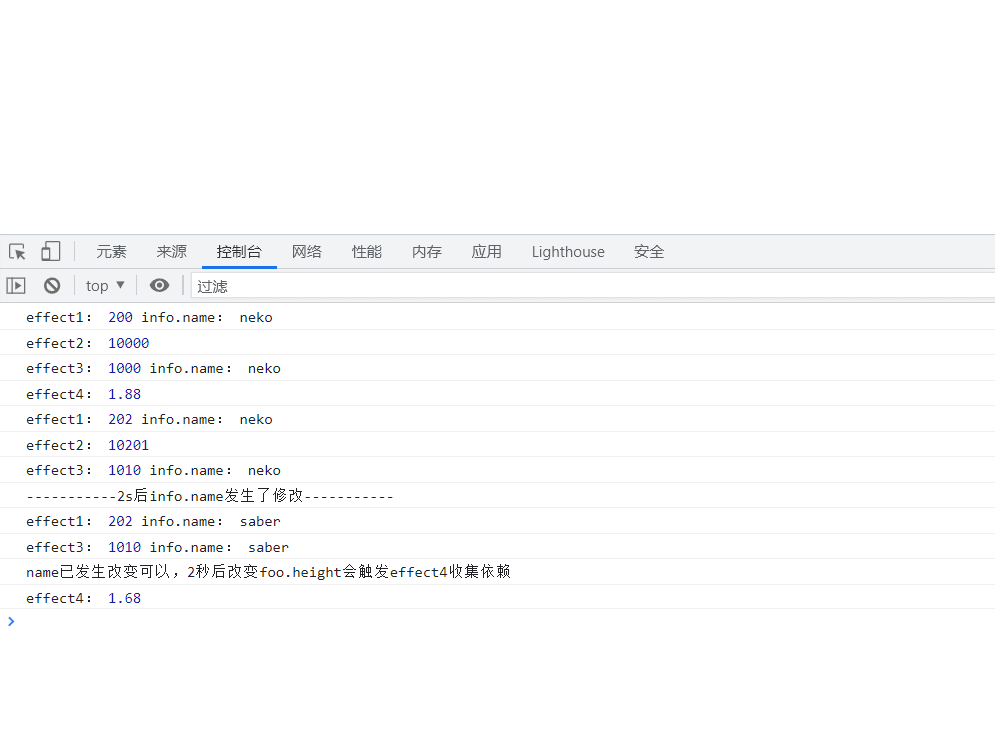Clear the console with the block icon

click(52, 286)
